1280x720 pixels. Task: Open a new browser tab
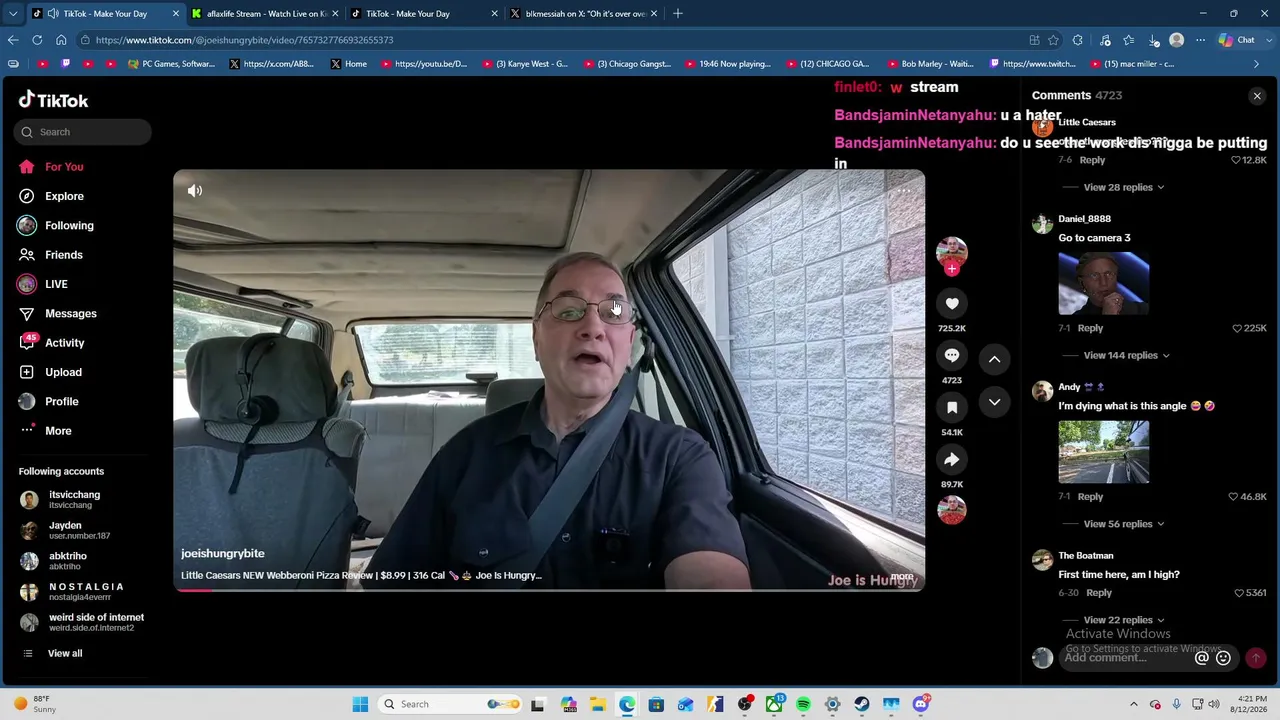pyautogui.click(x=678, y=14)
